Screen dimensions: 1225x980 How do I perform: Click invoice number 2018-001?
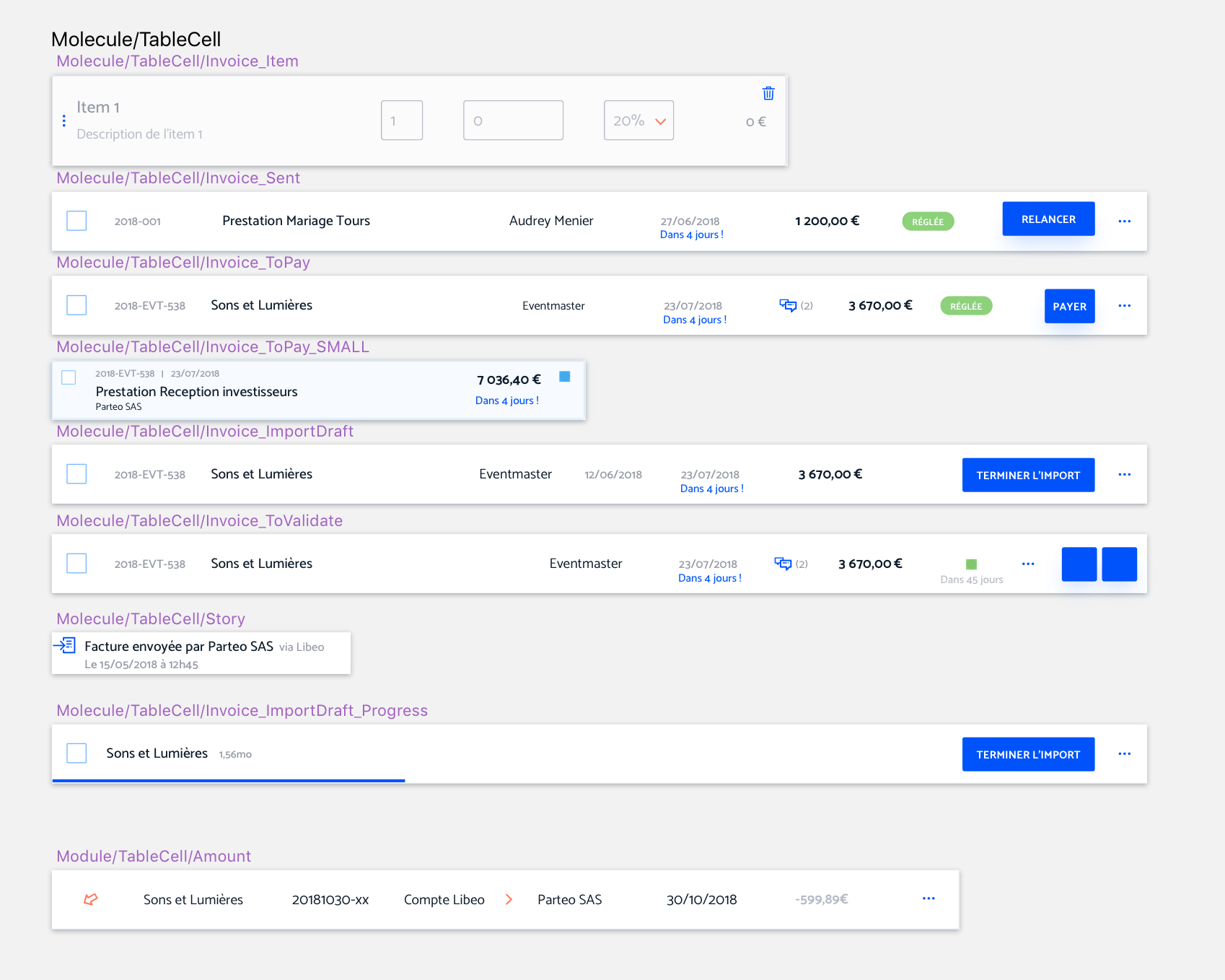pyautogui.click(x=137, y=222)
